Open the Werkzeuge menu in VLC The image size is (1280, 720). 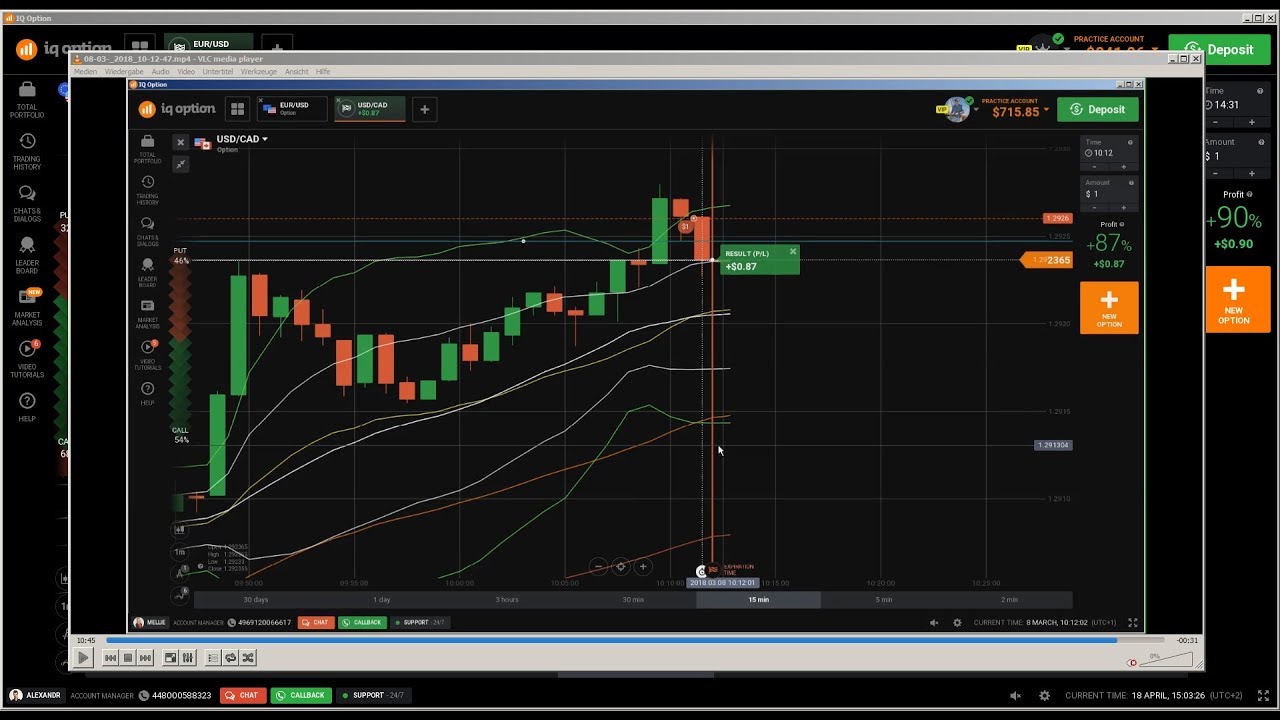click(x=259, y=72)
